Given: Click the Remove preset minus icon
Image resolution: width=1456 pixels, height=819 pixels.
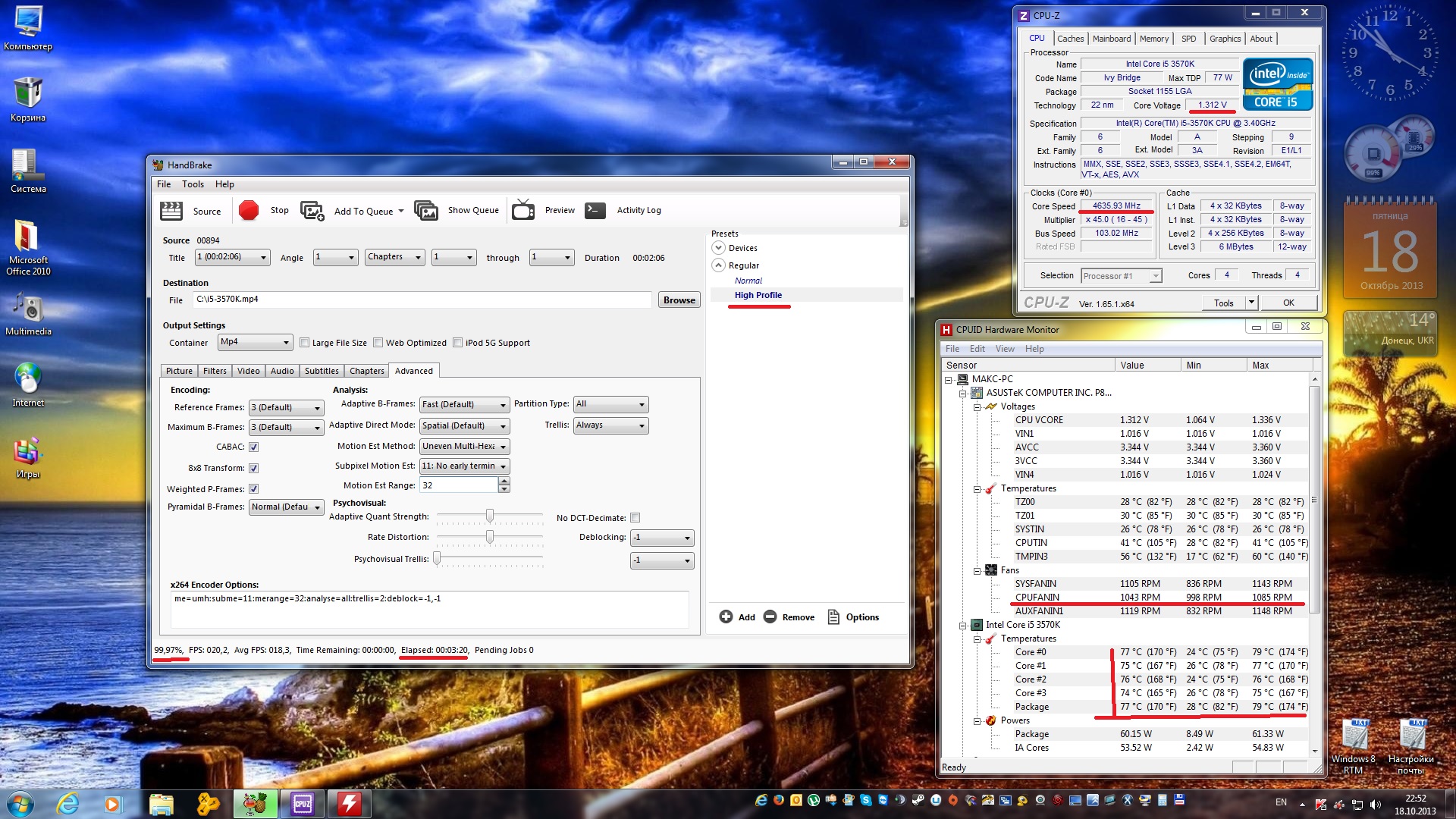Looking at the screenshot, I should pyautogui.click(x=770, y=617).
